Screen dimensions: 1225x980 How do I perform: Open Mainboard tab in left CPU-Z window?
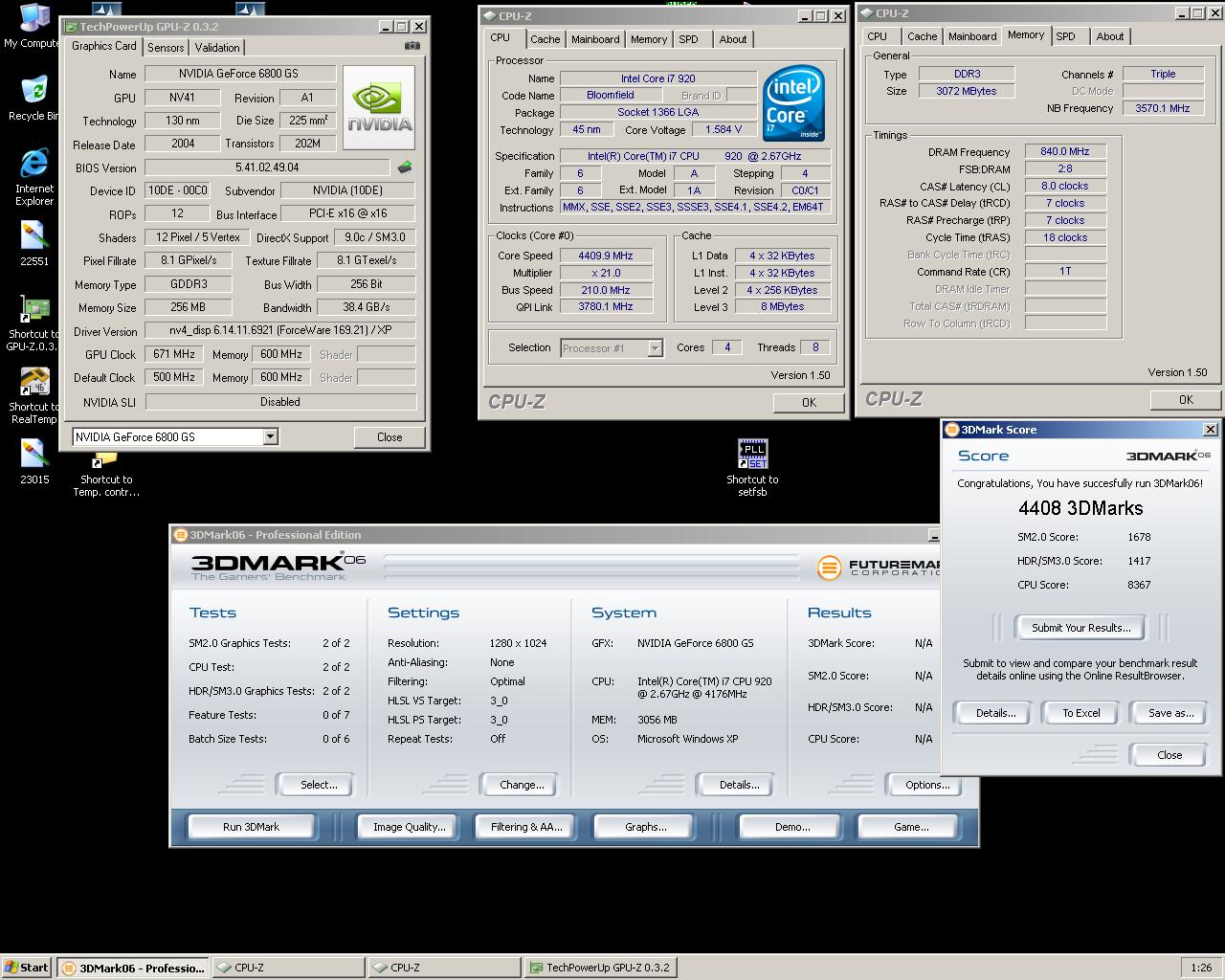tap(595, 39)
